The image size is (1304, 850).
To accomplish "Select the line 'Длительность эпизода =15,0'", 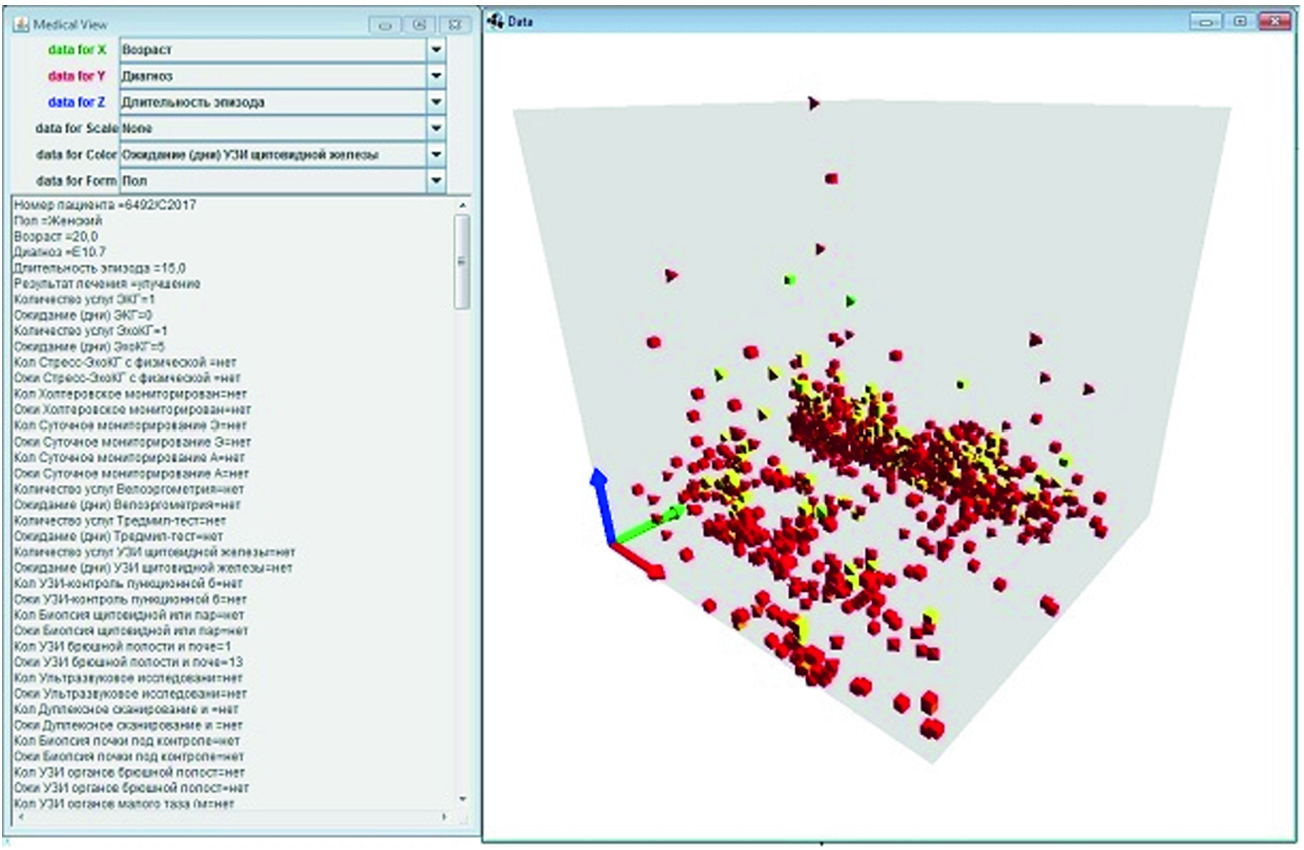I will click(x=100, y=268).
